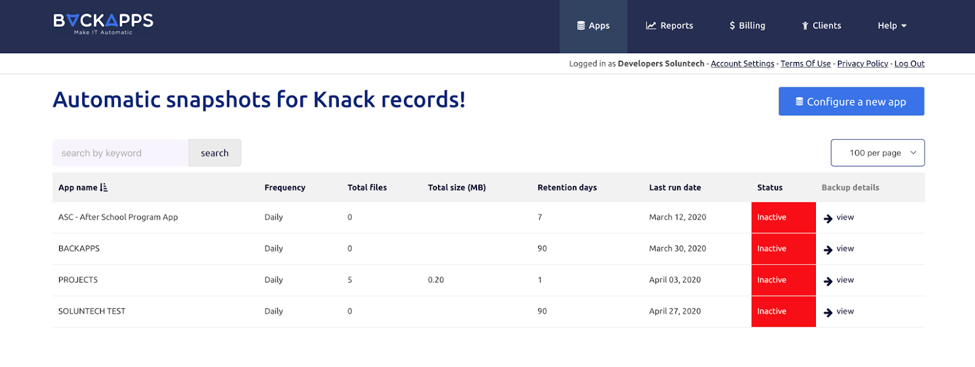975x367 pixels.
Task: Switch to the Clients tab
Action: tap(821, 26)
